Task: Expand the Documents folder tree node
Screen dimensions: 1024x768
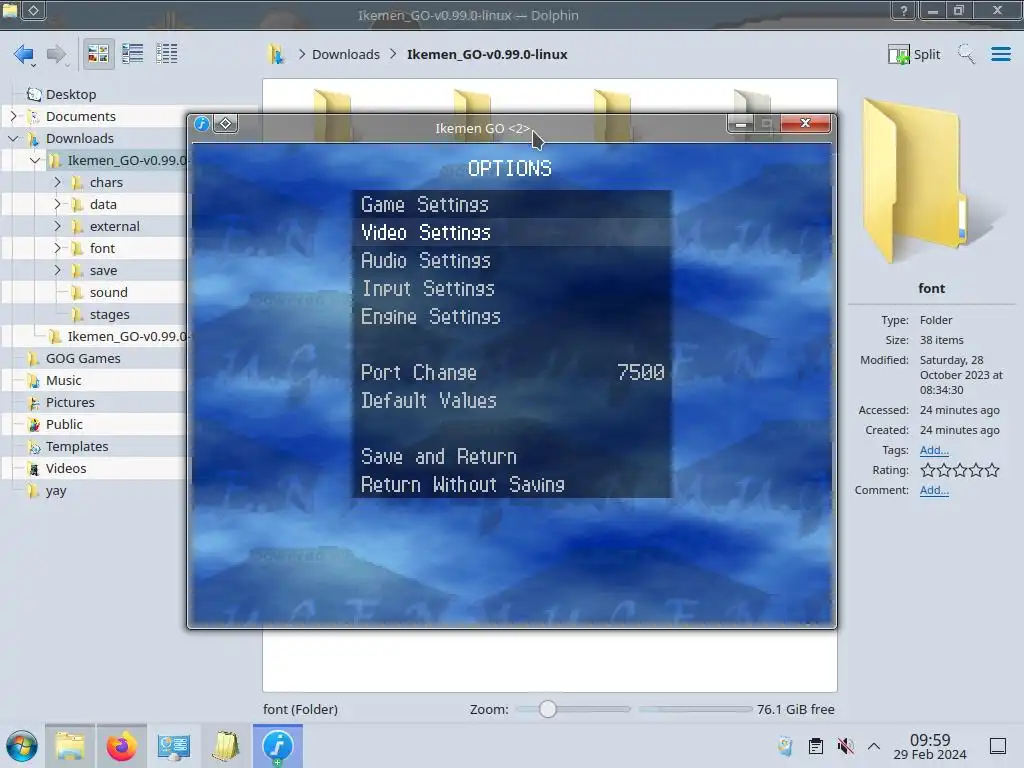Action: coord(13,116)
